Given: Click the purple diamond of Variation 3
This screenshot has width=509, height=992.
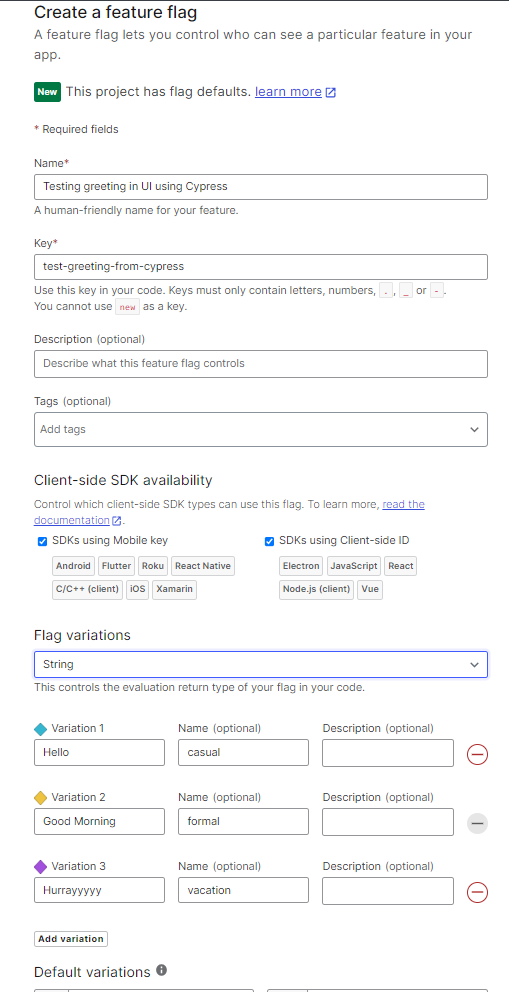Looking at the screenshot, I should pyautogui.click(x=40, y=867).
